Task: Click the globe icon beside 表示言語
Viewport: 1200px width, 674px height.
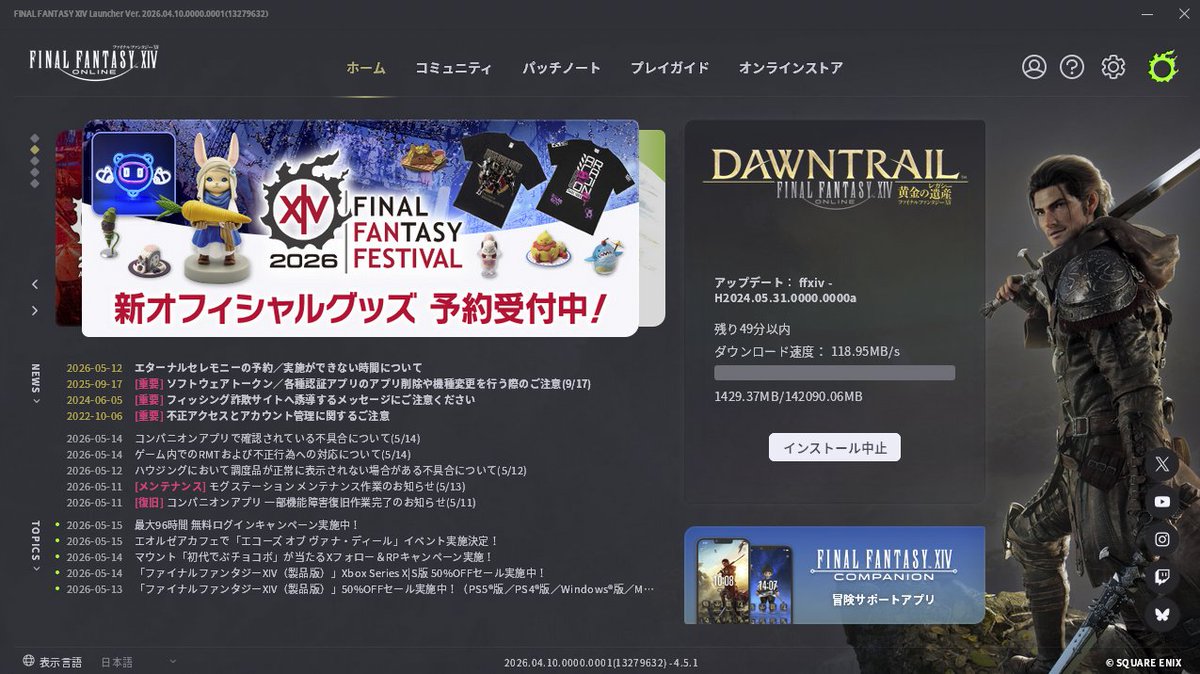Action: (28, 661)
